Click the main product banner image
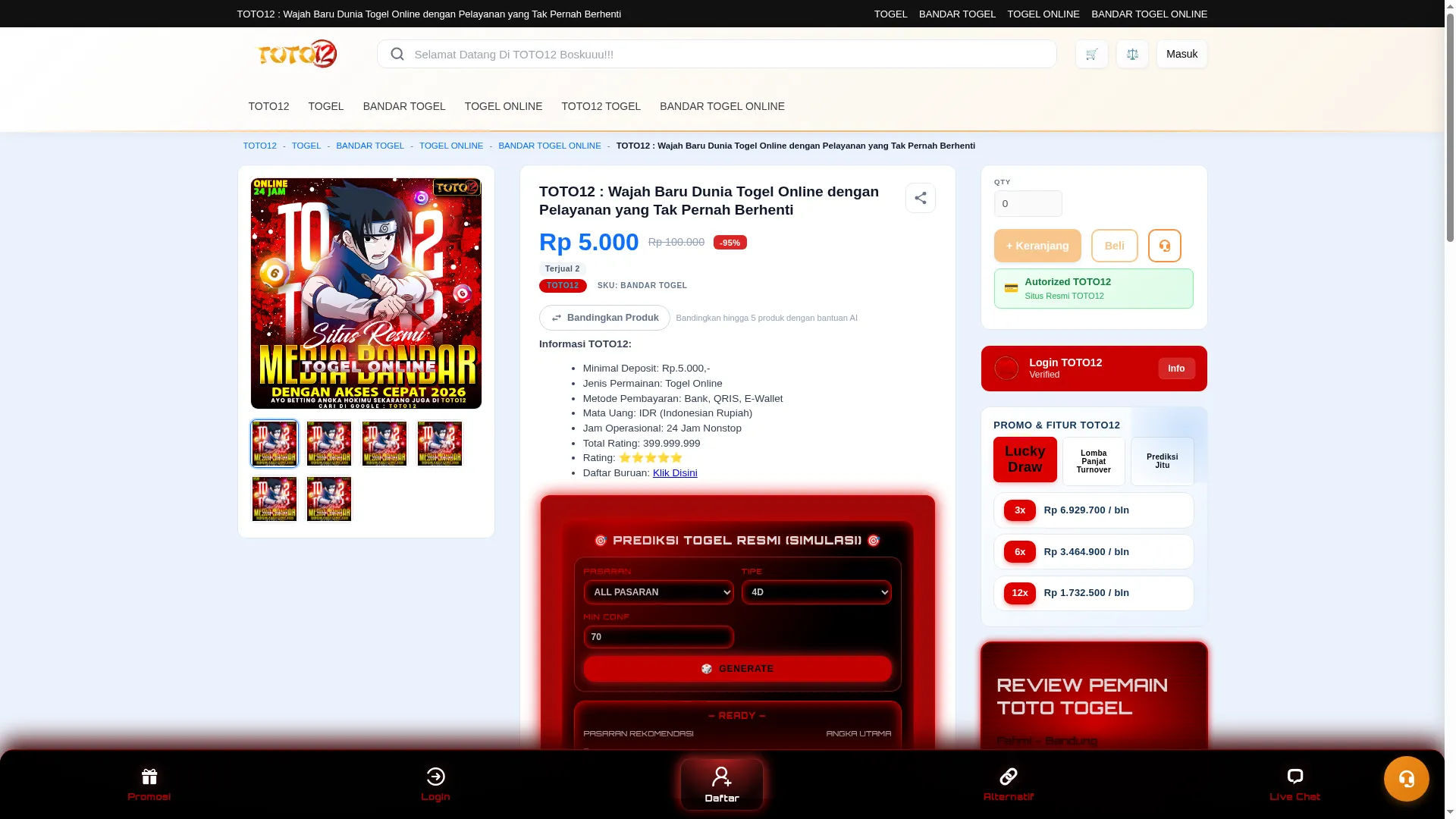The width and height of the screenshot is (1456, 819). pos(366,293)
